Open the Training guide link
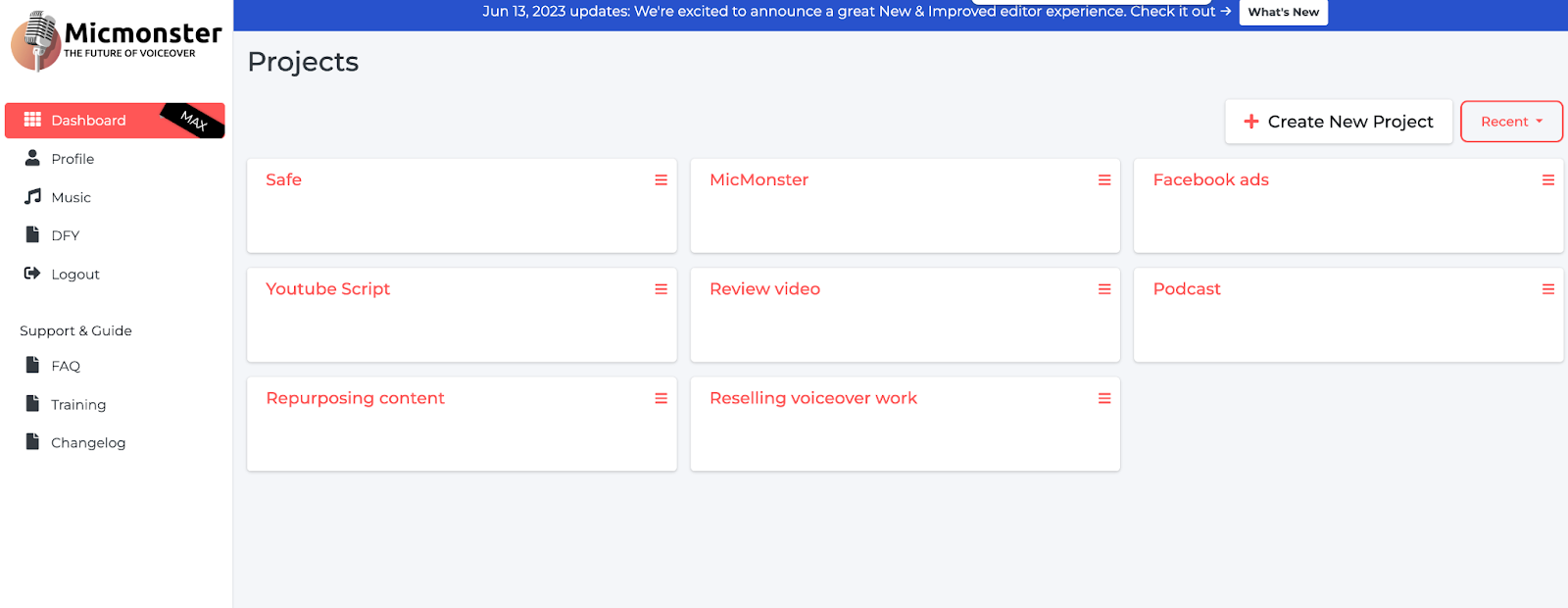Viewport: 1568px width, 608px height. [x=77, y=404]
